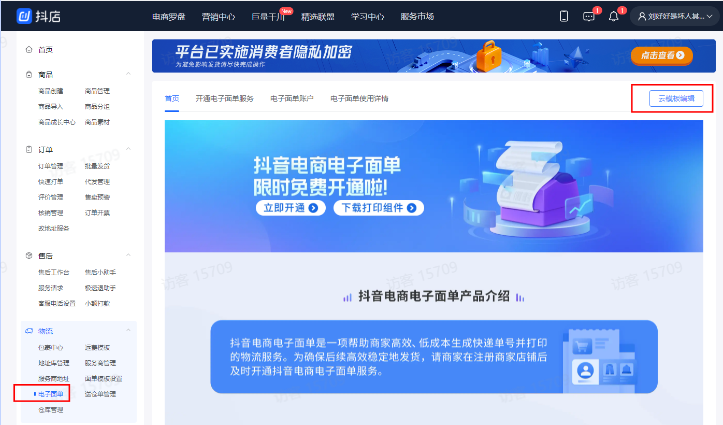Open 精选联盟 in top navigation
723x425 pixels.
318,17
